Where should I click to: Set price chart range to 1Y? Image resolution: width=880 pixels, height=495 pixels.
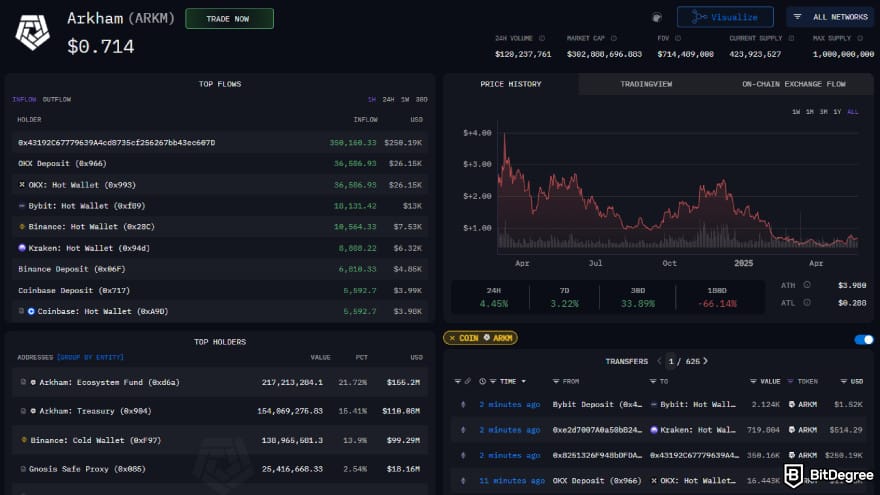point(837,112)
